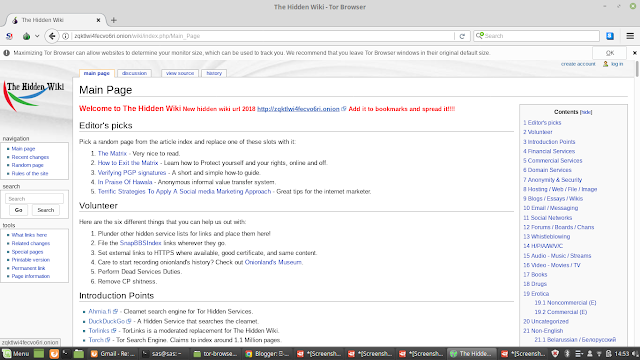Reload the current page
The height and width of the screenshot is (360, 640).
point(462,36)
